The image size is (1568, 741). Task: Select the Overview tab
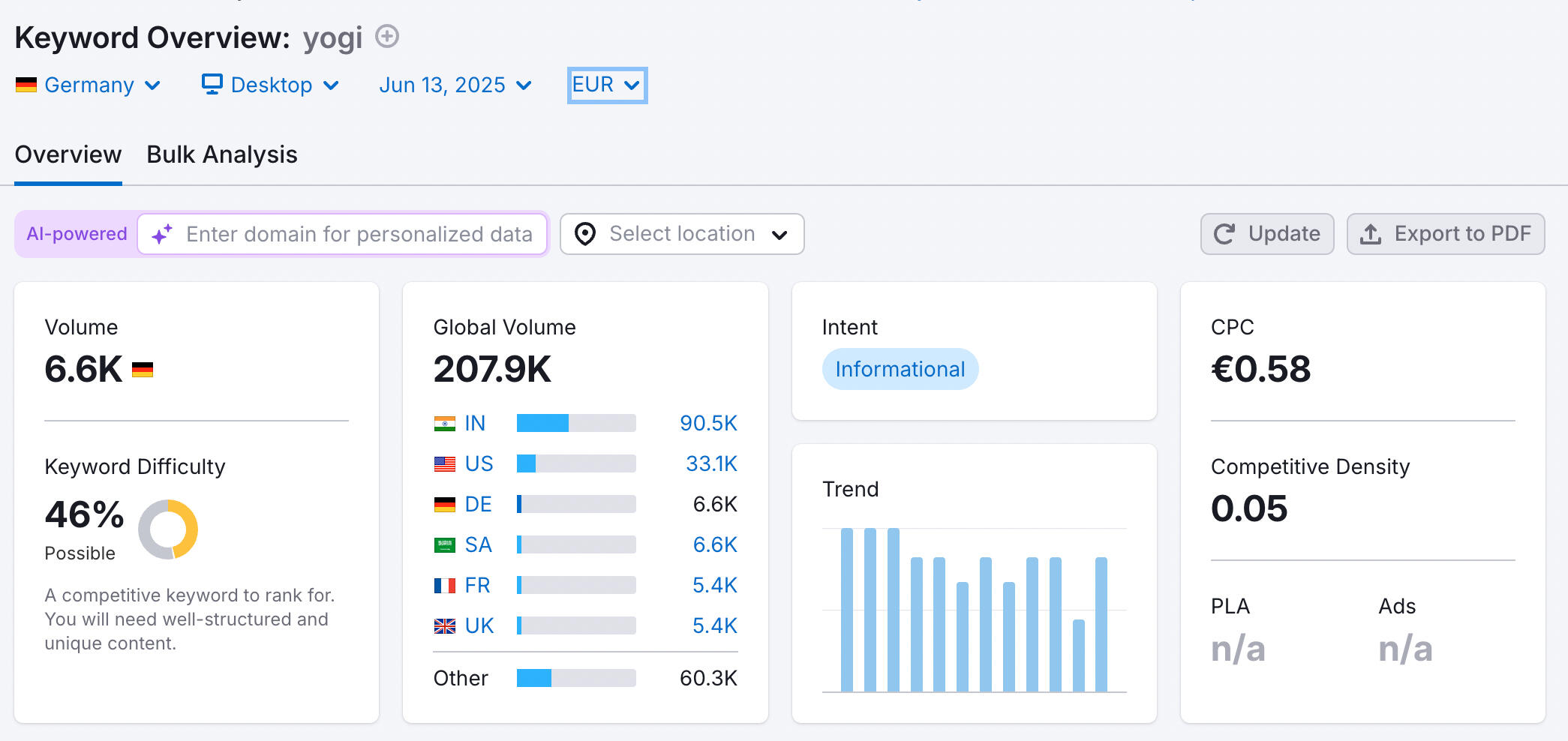tap(68, 154)
